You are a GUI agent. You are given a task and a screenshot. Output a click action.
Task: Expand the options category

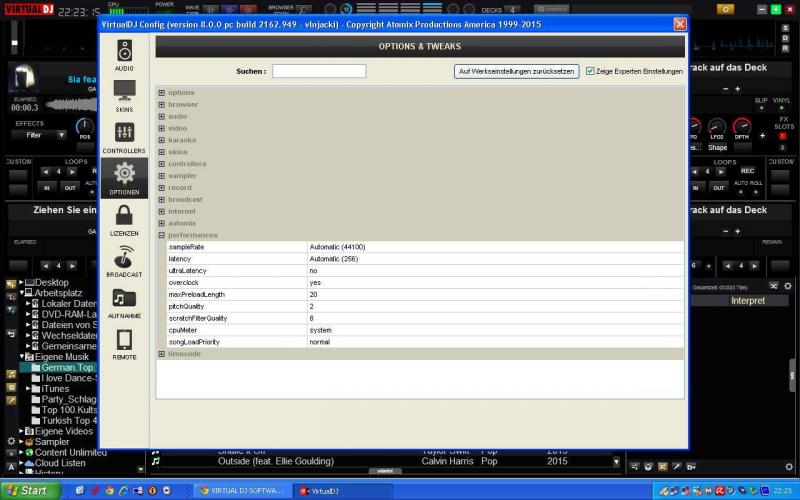pos(162,93)
